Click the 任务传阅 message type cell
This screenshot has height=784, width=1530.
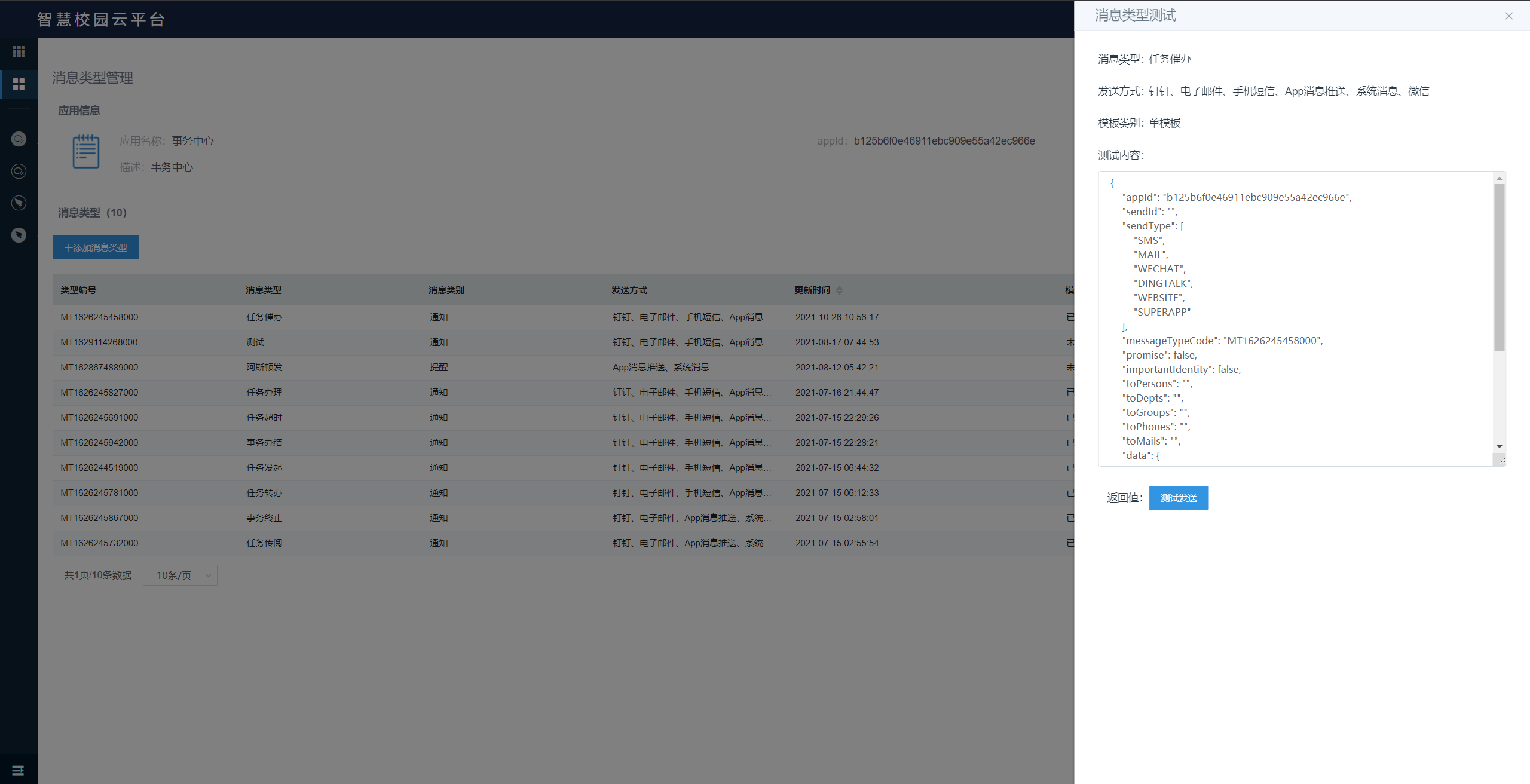(264, 543)
